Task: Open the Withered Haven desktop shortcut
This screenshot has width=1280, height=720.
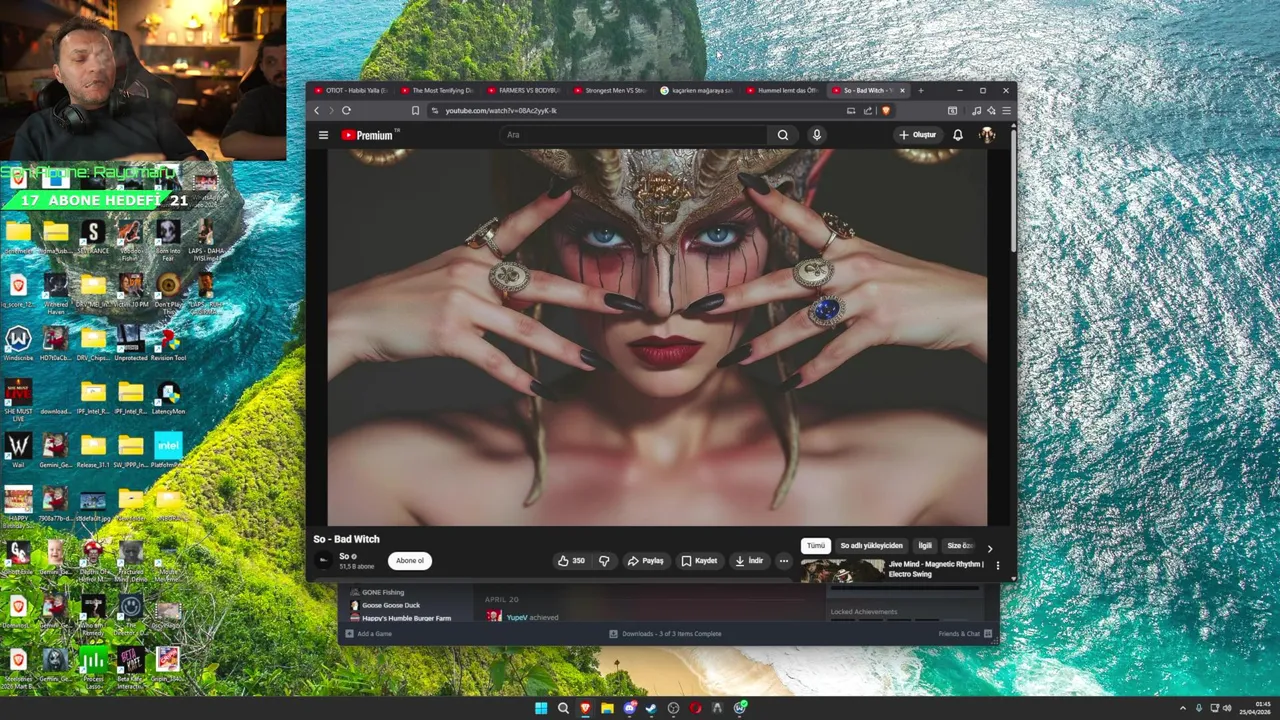Action: click(56, 291)
